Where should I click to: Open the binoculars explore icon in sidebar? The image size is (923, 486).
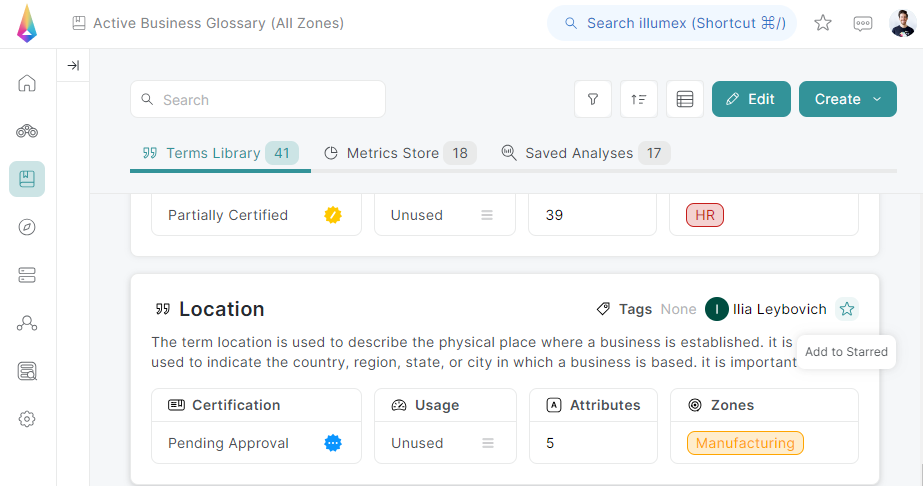tap(27, 131)
